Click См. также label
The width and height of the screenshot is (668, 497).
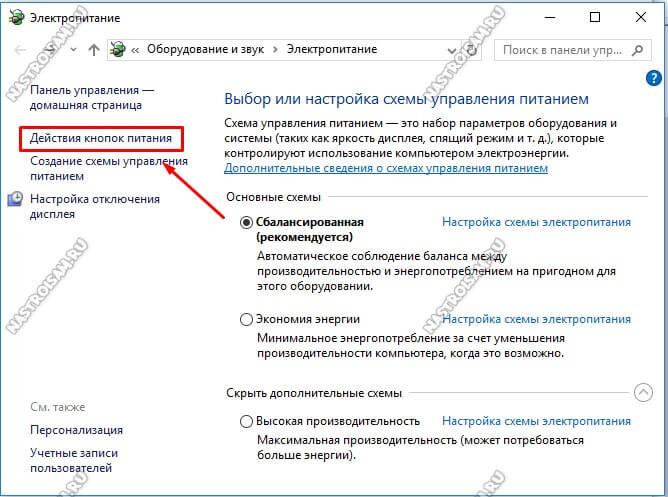pyautogui.click(x=58, y=407)
